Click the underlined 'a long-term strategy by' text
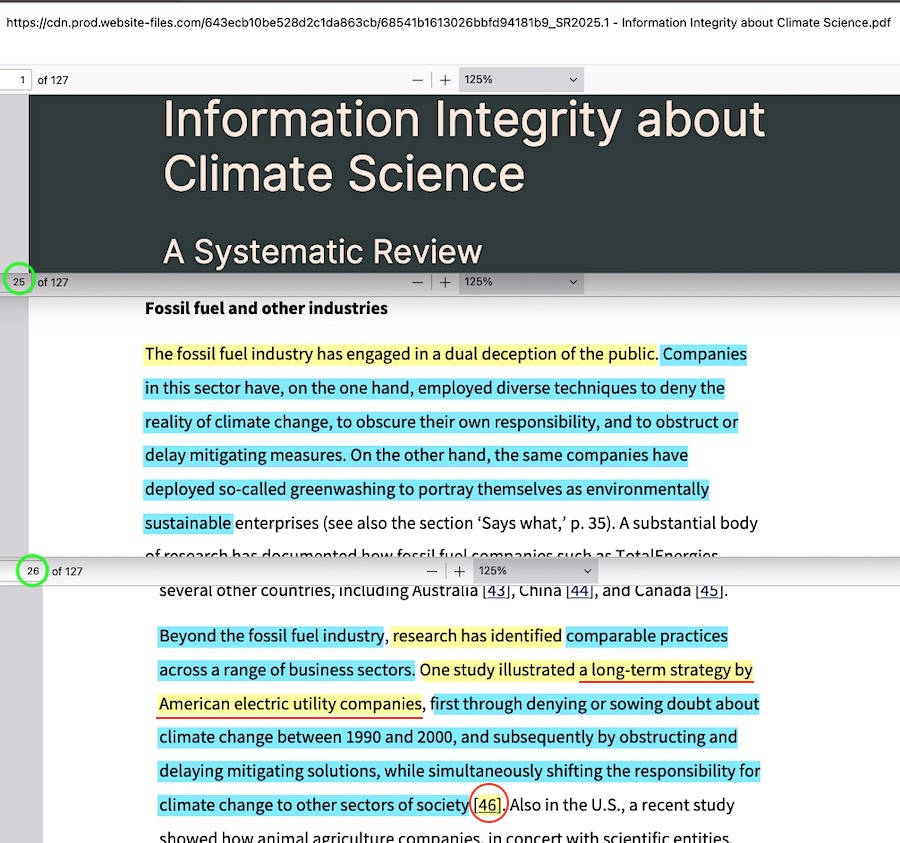Screen dimensions: 900x843 (665, 670)
